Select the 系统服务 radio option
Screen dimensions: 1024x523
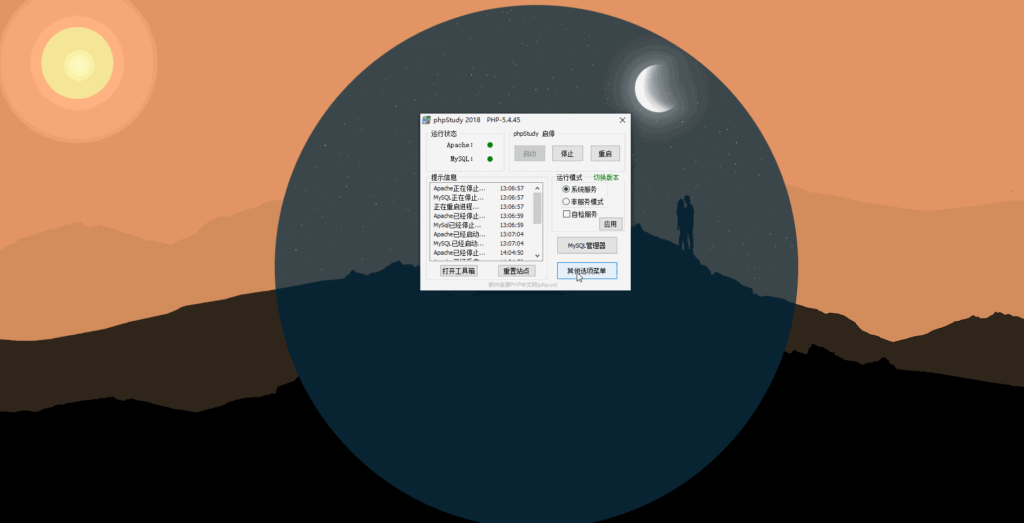[x=566, y=189]
